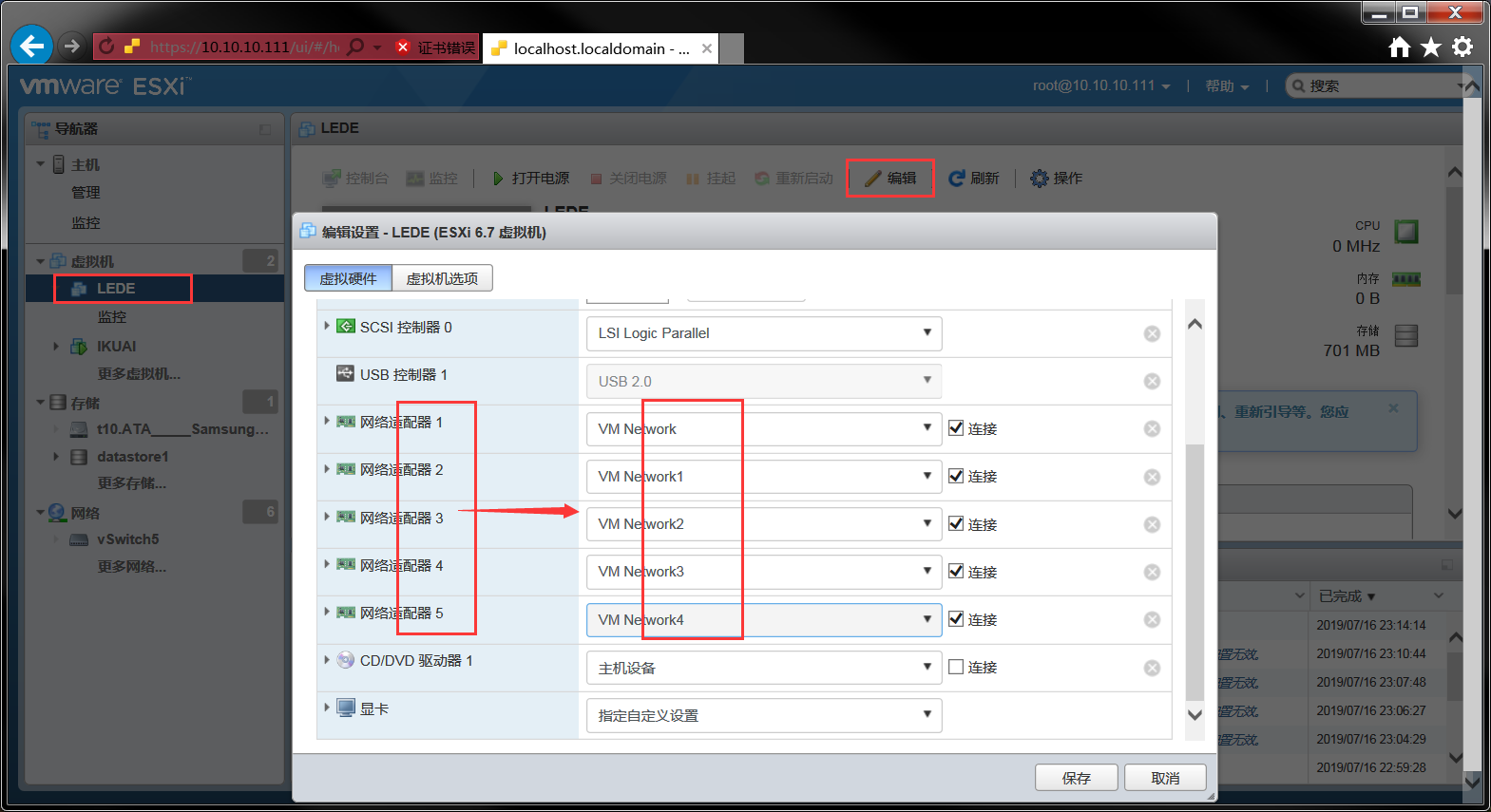Remove network adapter 5 device

point(1152,619)
